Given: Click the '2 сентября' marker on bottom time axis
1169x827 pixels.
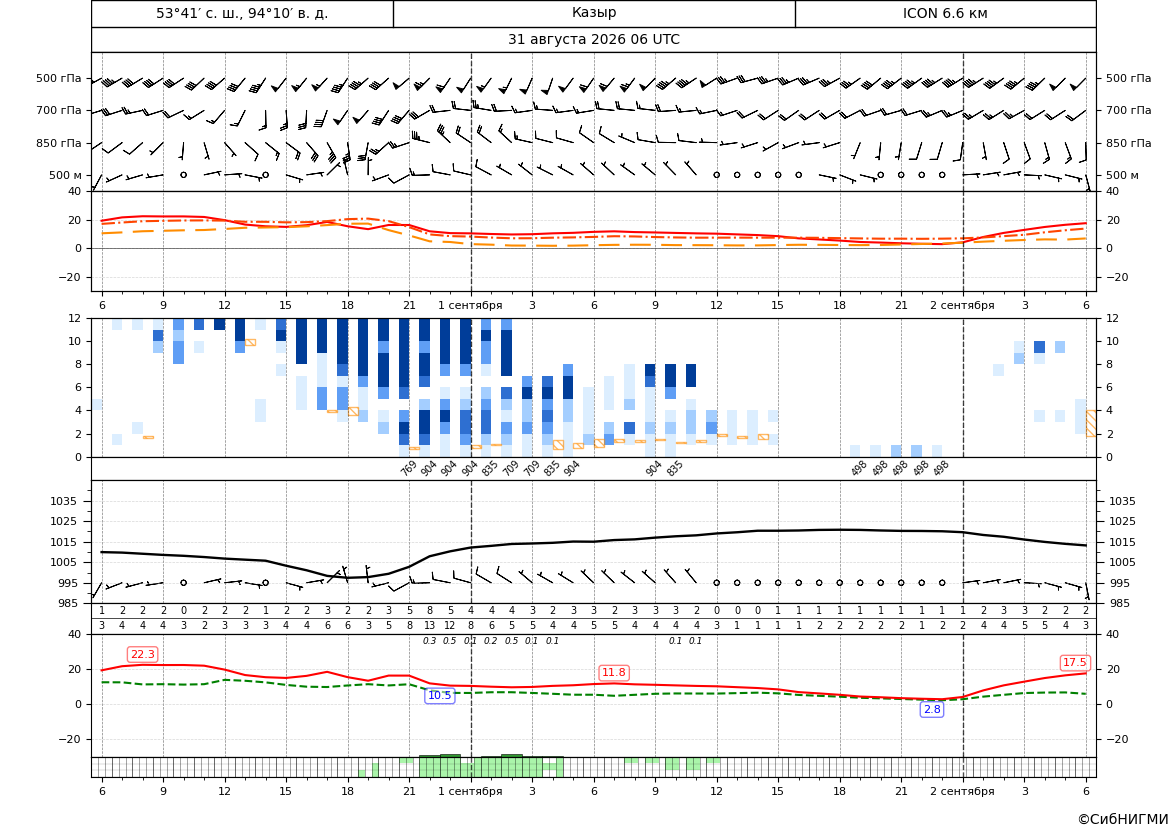Looking at the screenshot, I should click(962, 791).
